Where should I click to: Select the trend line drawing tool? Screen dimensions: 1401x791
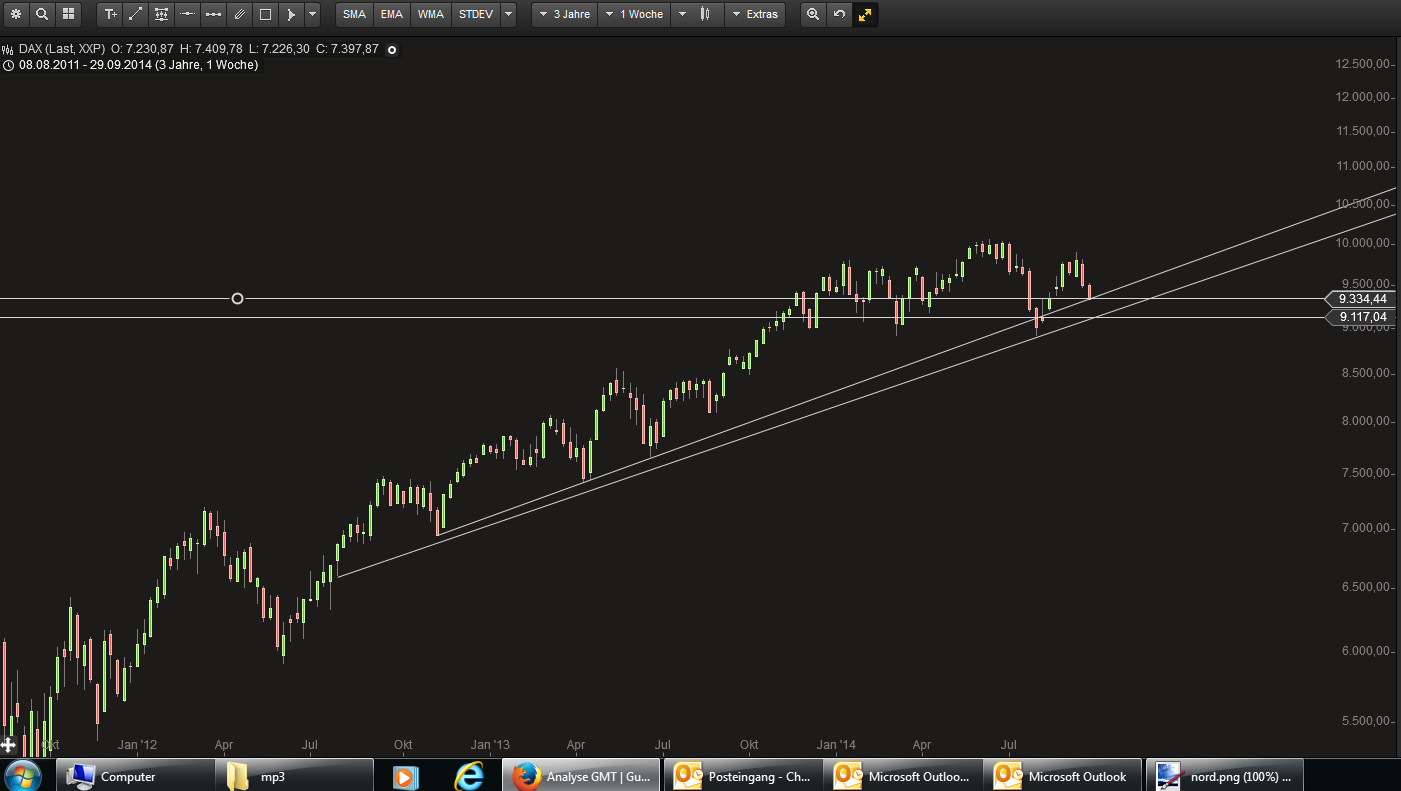point(136,14)
